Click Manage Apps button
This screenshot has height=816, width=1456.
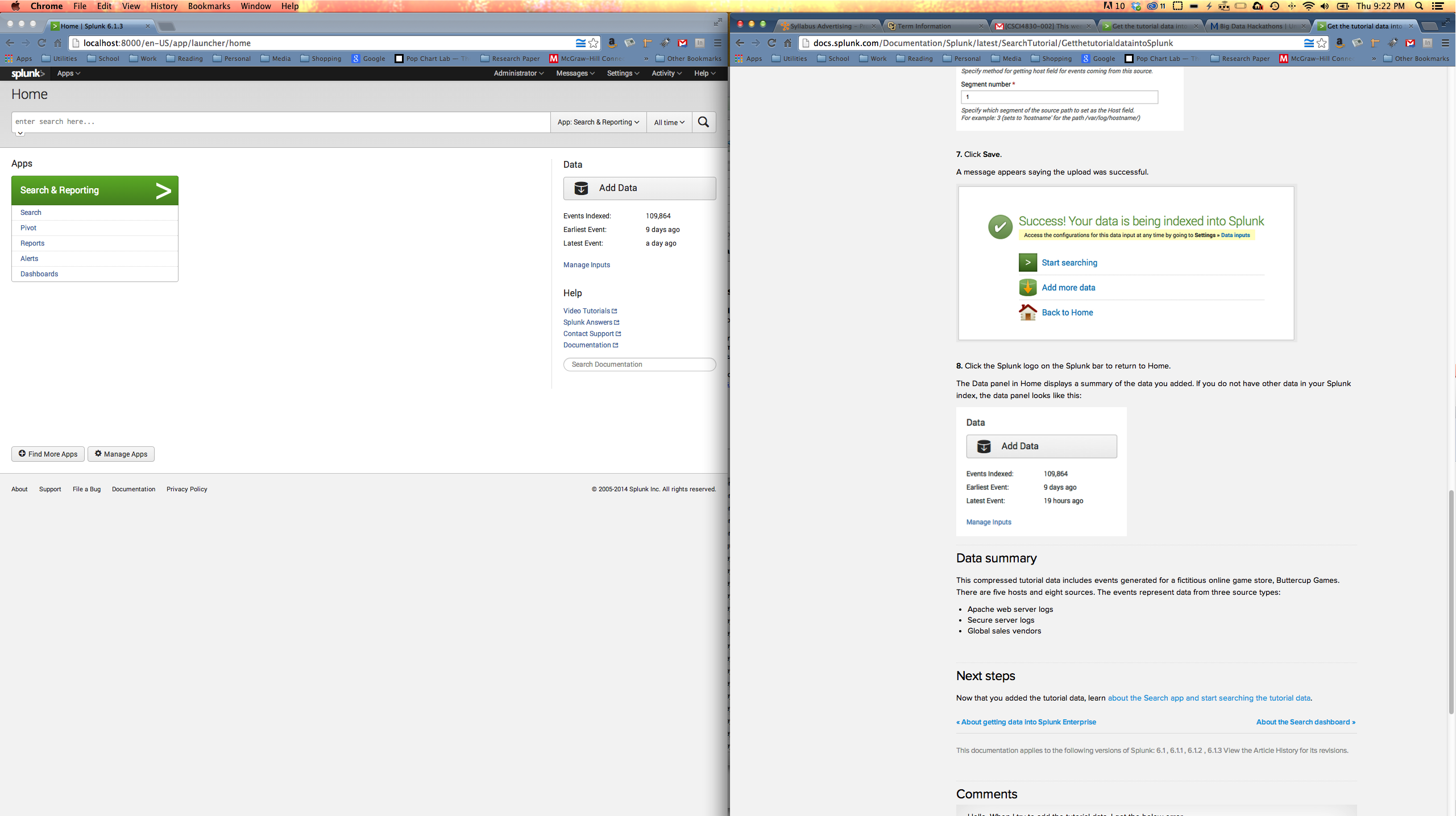coord(121,454)
